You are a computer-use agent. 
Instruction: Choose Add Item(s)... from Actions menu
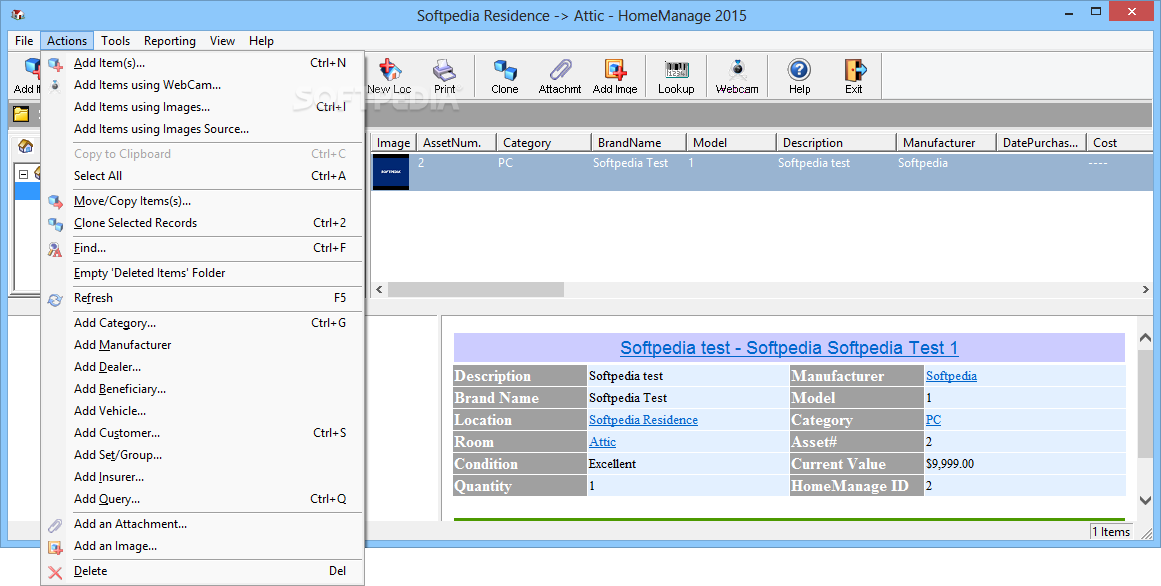203,63
